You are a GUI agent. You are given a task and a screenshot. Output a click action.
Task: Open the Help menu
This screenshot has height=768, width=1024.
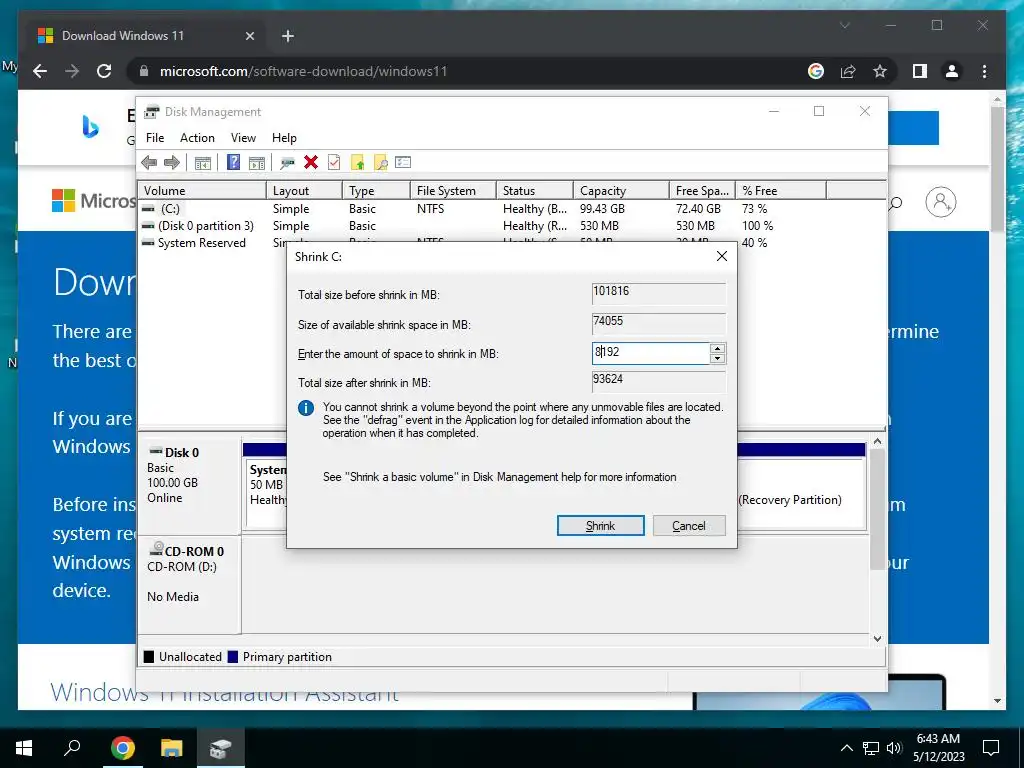click(284, 138)
